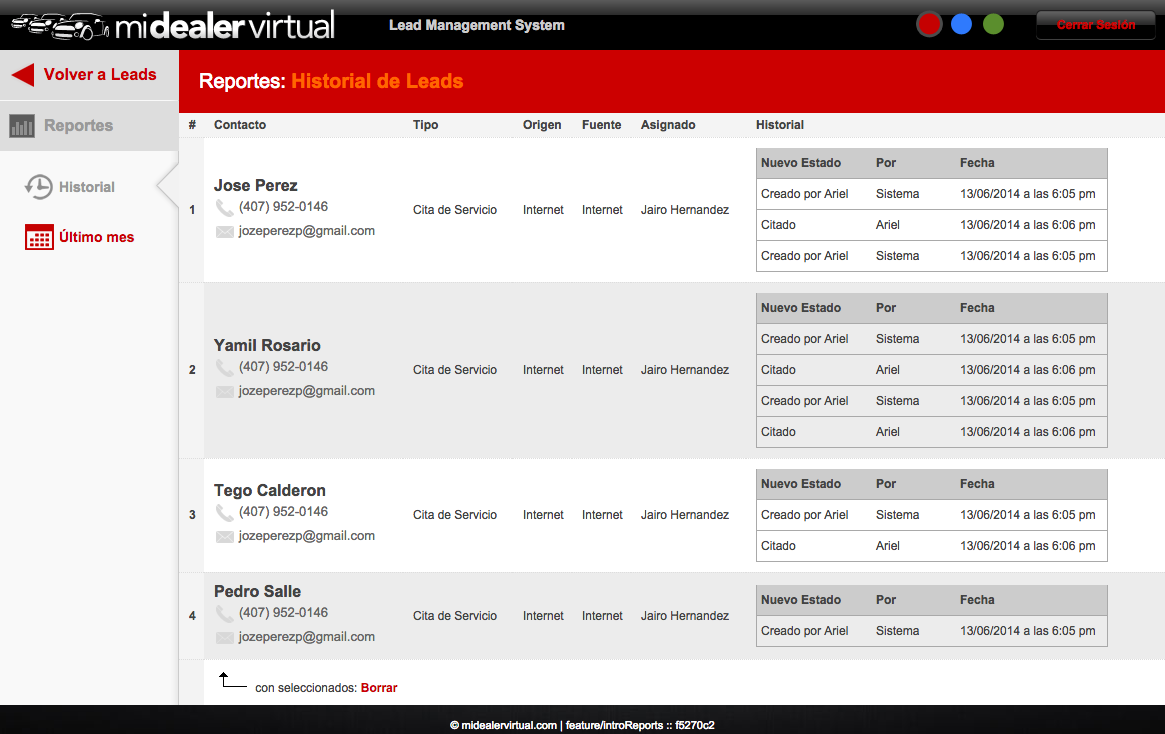Click phone icon for Jose Perez

coord(224,207)
